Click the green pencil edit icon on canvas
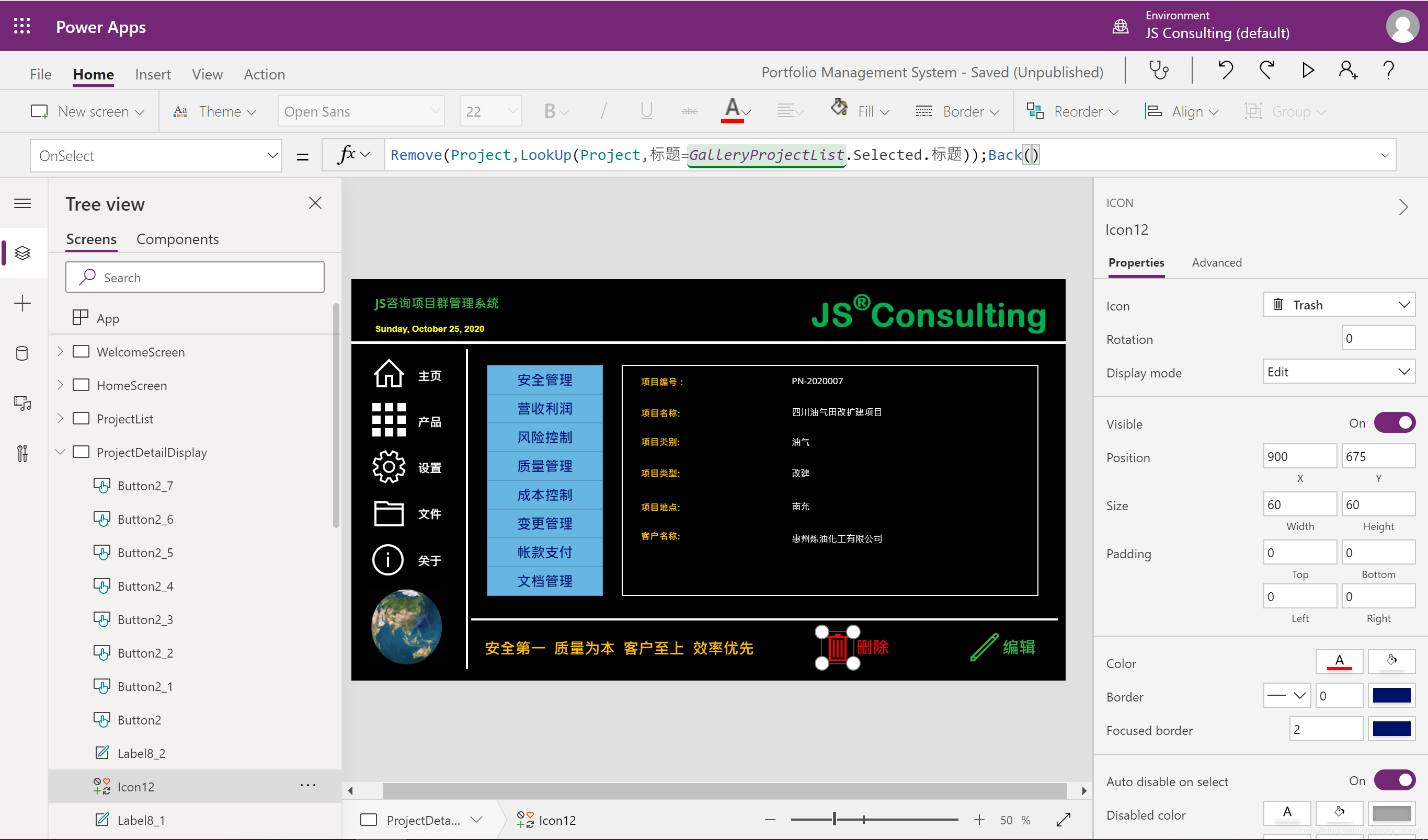The width and height of the screenshot is (1428, 840). pyautogui.click(x=984, y=648)
